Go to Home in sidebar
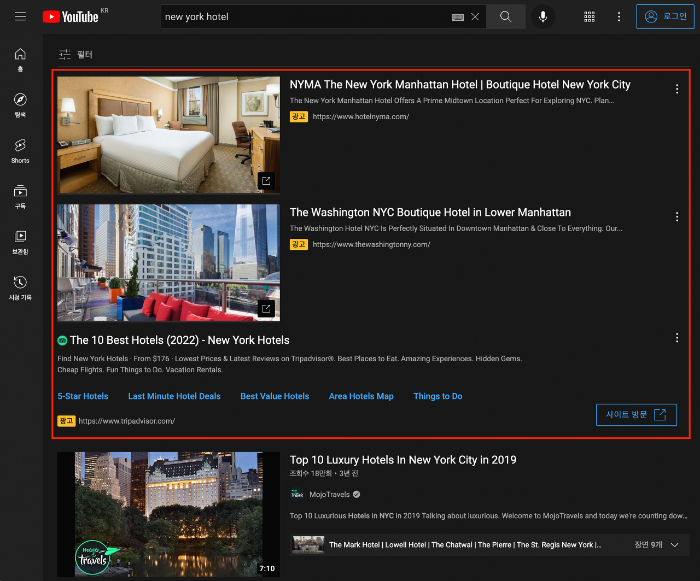This screenshot has height=581, width=700. (20, 60)
